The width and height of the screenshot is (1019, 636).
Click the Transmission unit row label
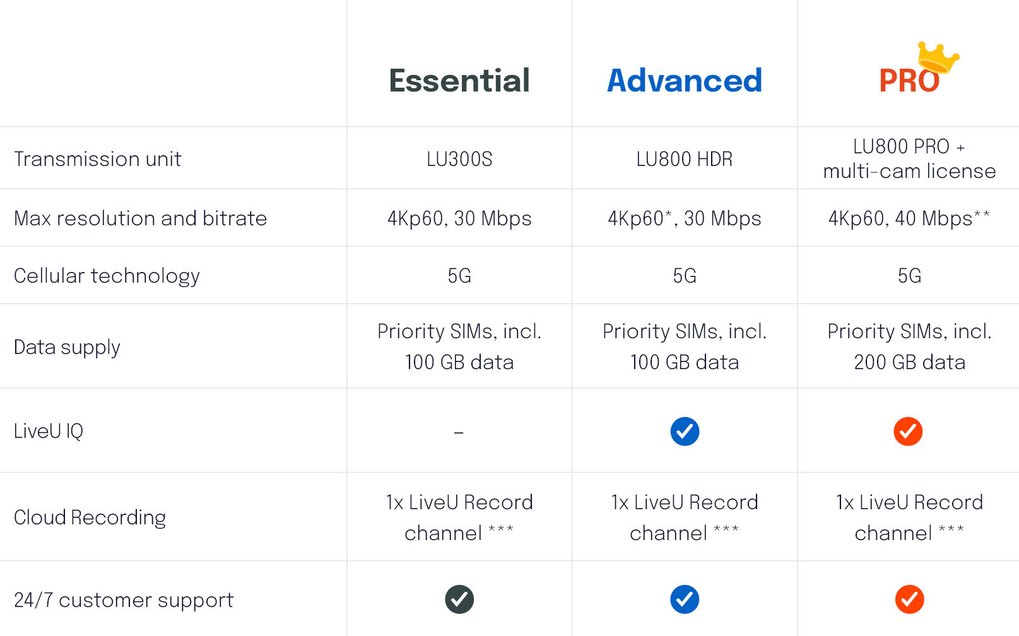97,159
